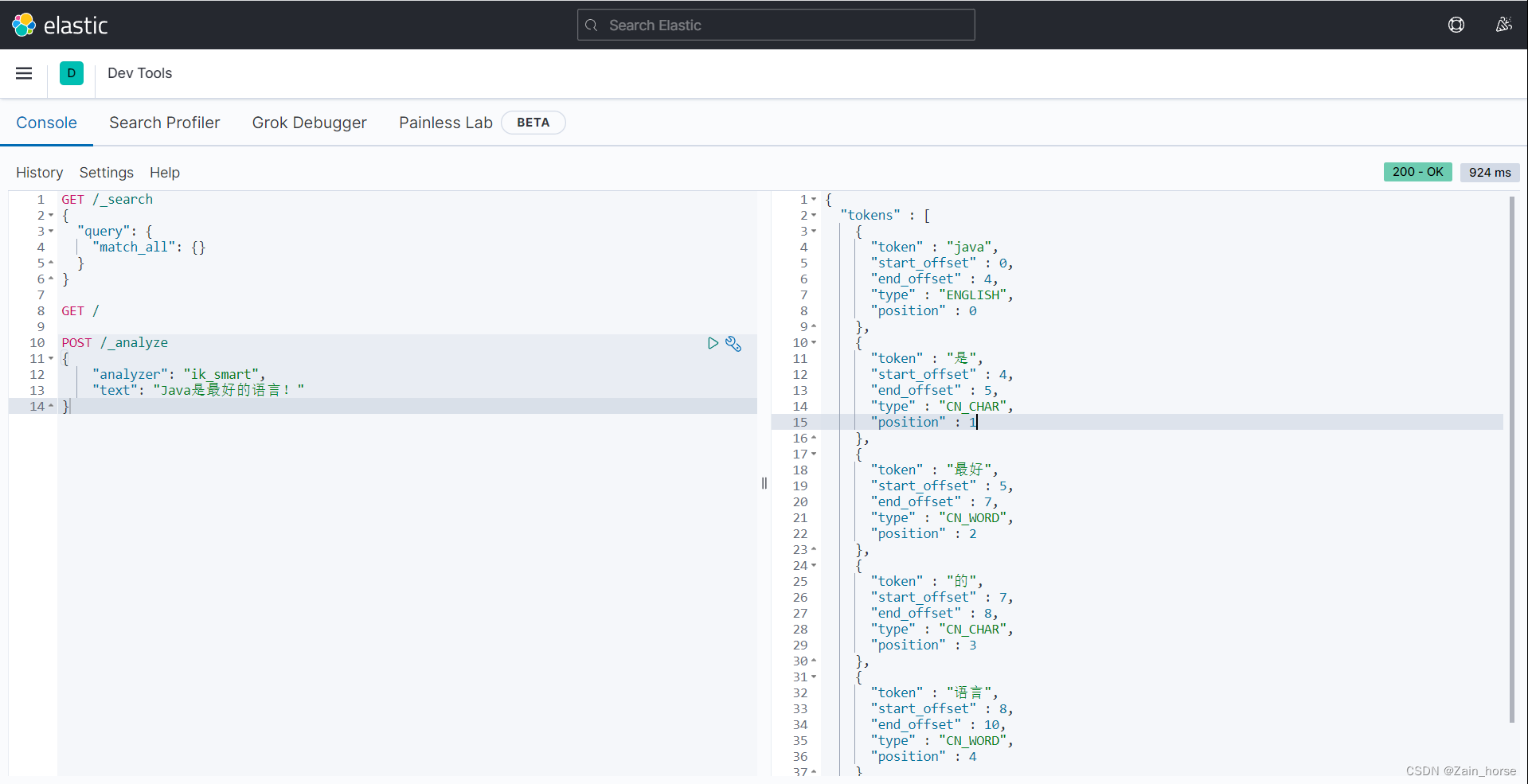Click the "token" : "java" output line
The image size is (1528, 784).
934,247
